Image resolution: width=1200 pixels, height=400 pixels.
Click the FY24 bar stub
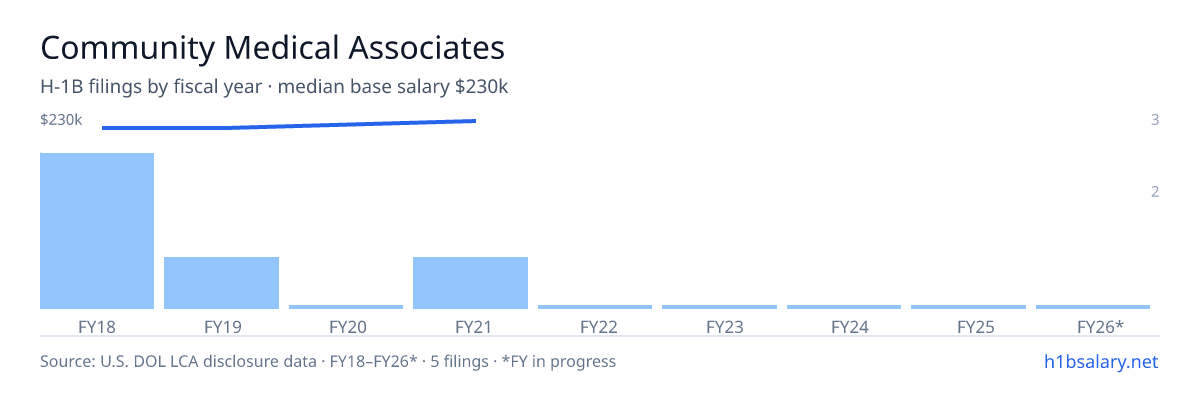pos(844,307)
